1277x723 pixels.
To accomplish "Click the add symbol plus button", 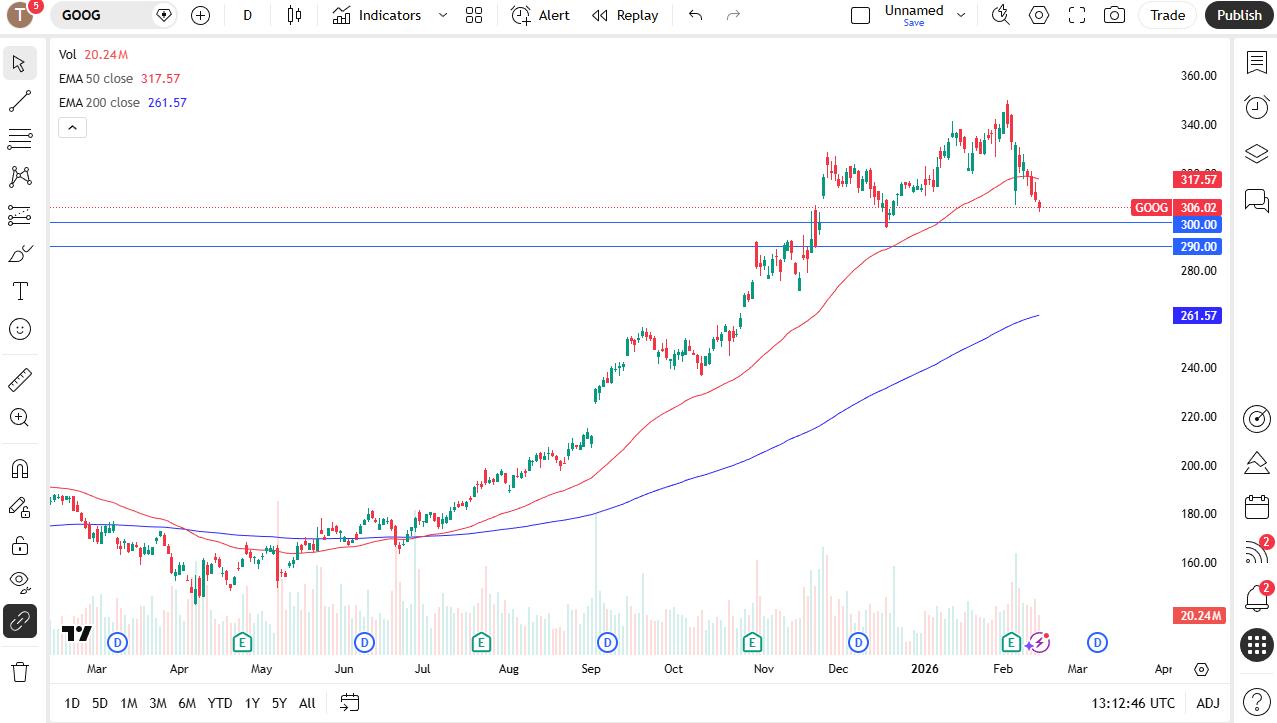I will click(x=201, y=15).
